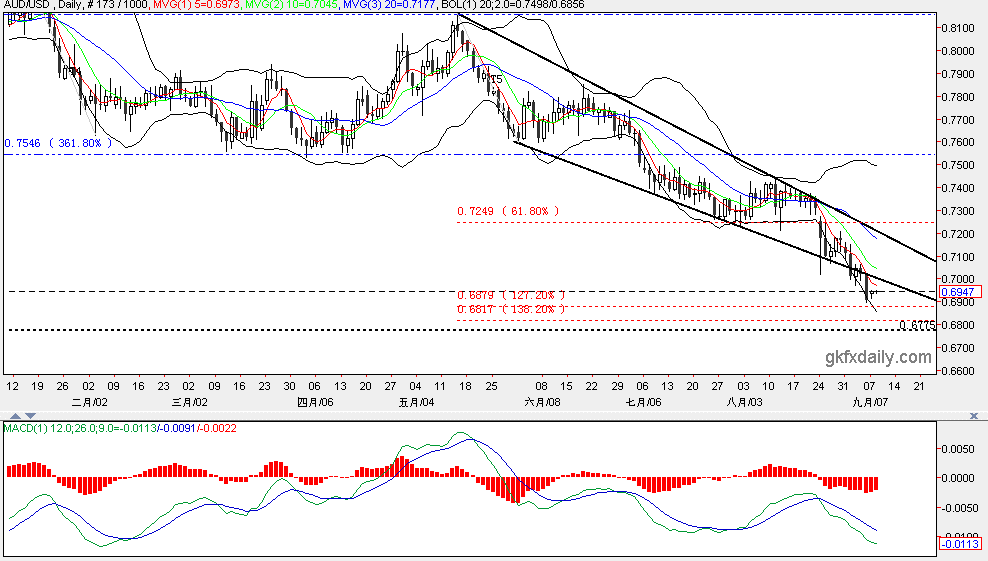Select the red MVG(1) moving average label
Screen dimensions: 988x561
point(197,4)
